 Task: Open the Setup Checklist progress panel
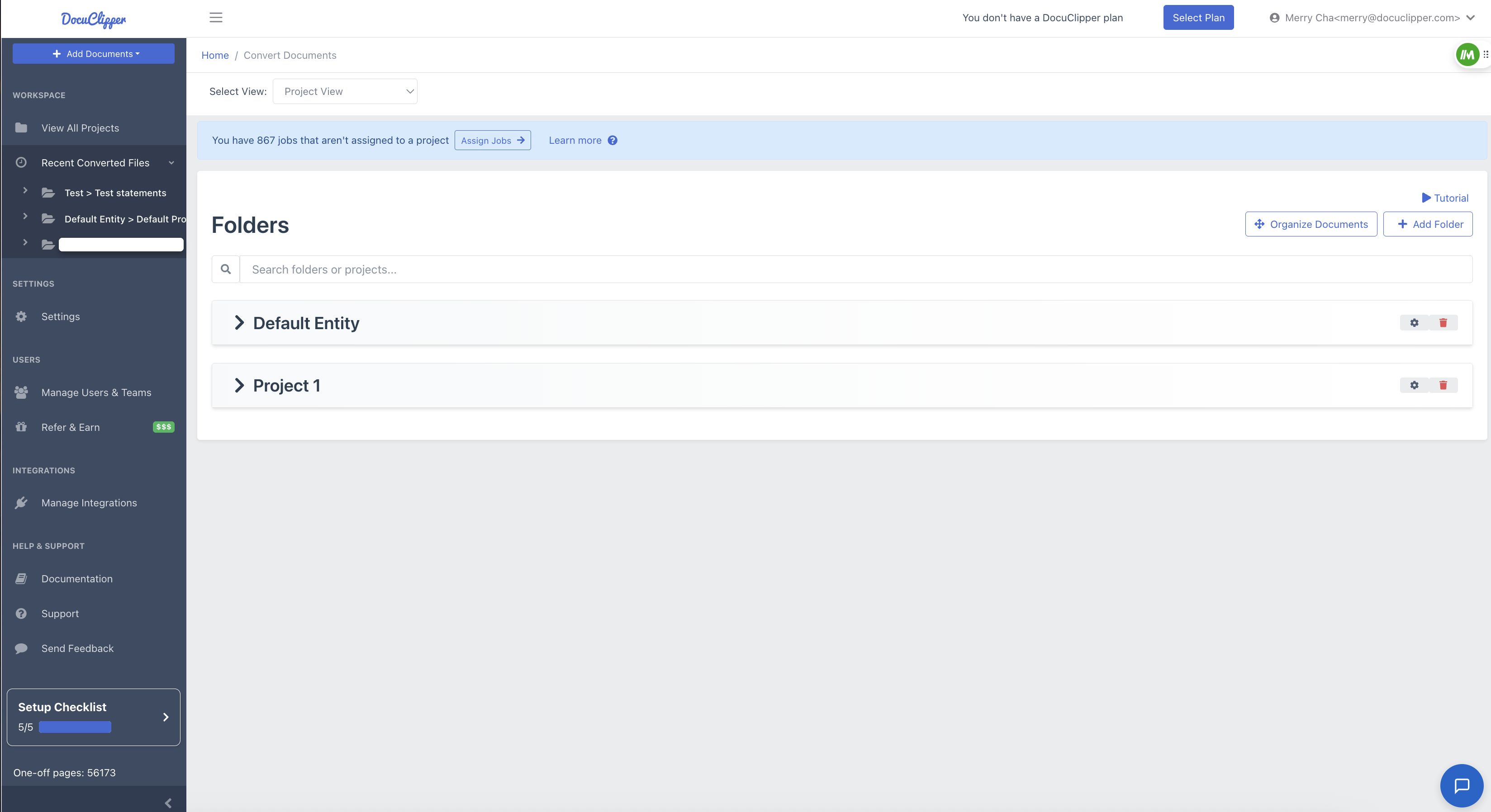point(94,717)
